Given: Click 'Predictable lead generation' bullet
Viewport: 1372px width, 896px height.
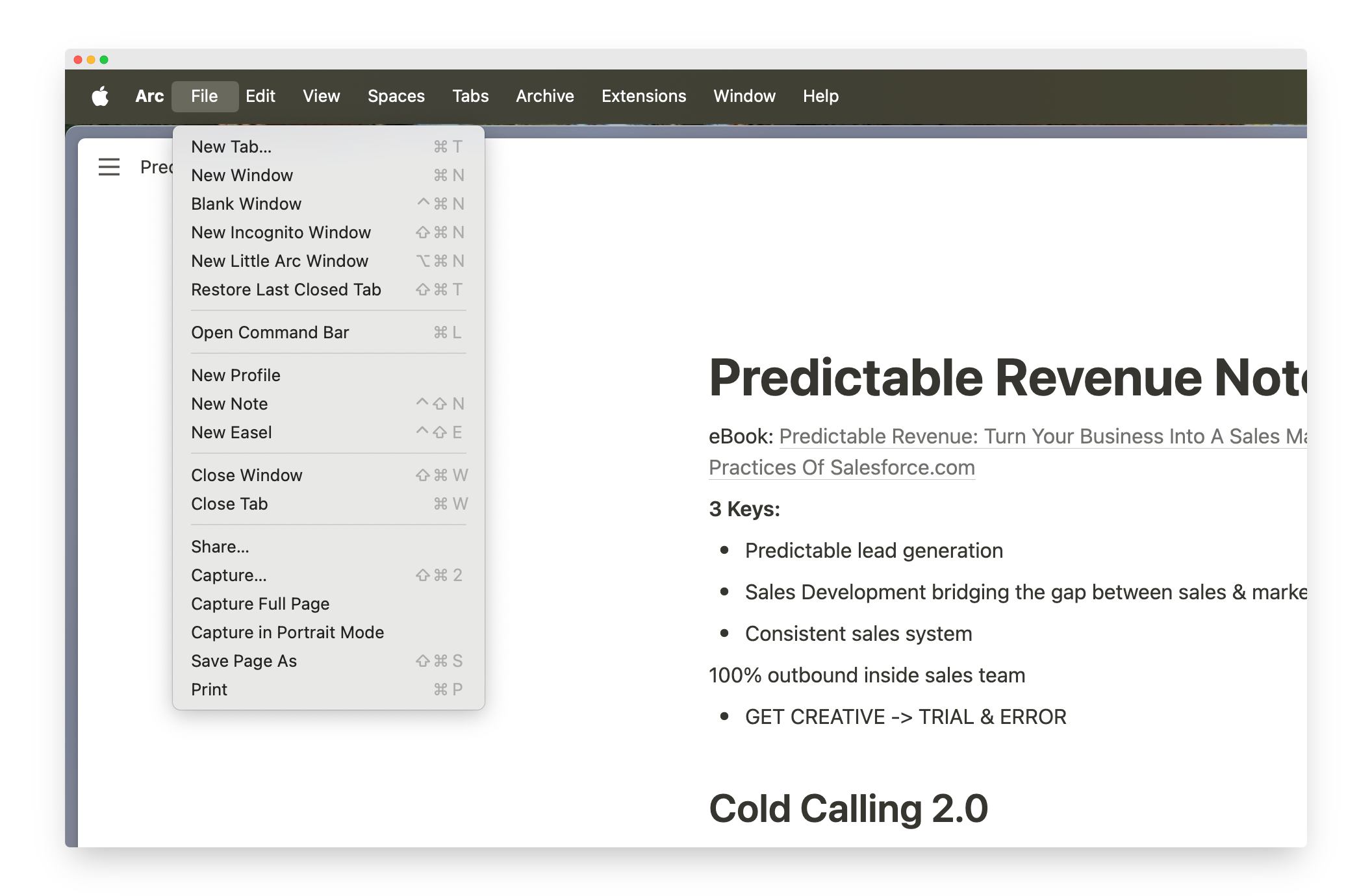Looking at the screenshot, I should [874, 551].
